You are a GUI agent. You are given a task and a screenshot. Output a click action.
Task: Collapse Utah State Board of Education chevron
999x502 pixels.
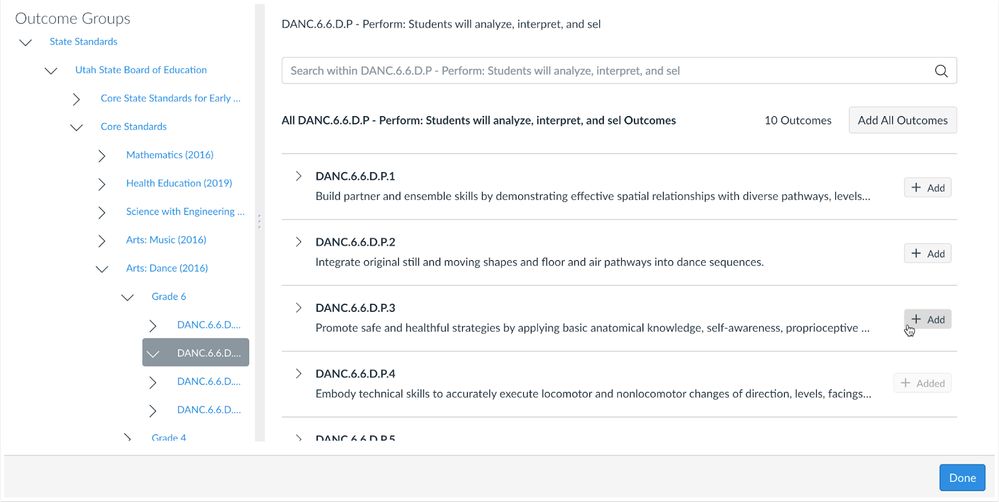[51, 71]
